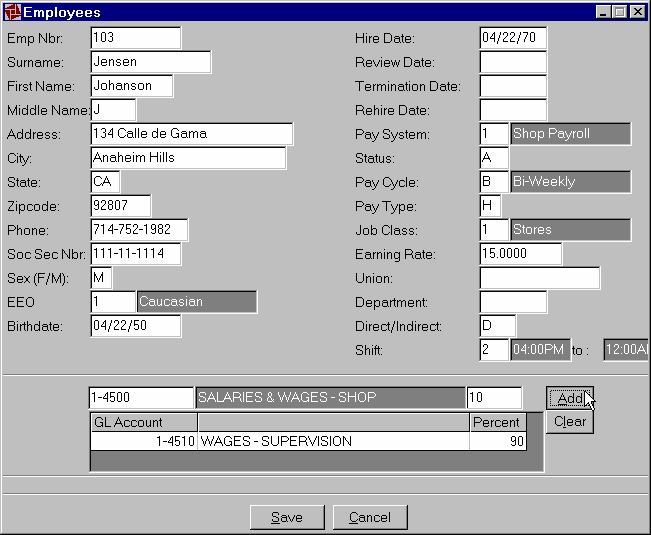Click the empty Union field
This screenshot has width=651, height=535.
pyautogui.click(x=539, y=278)
